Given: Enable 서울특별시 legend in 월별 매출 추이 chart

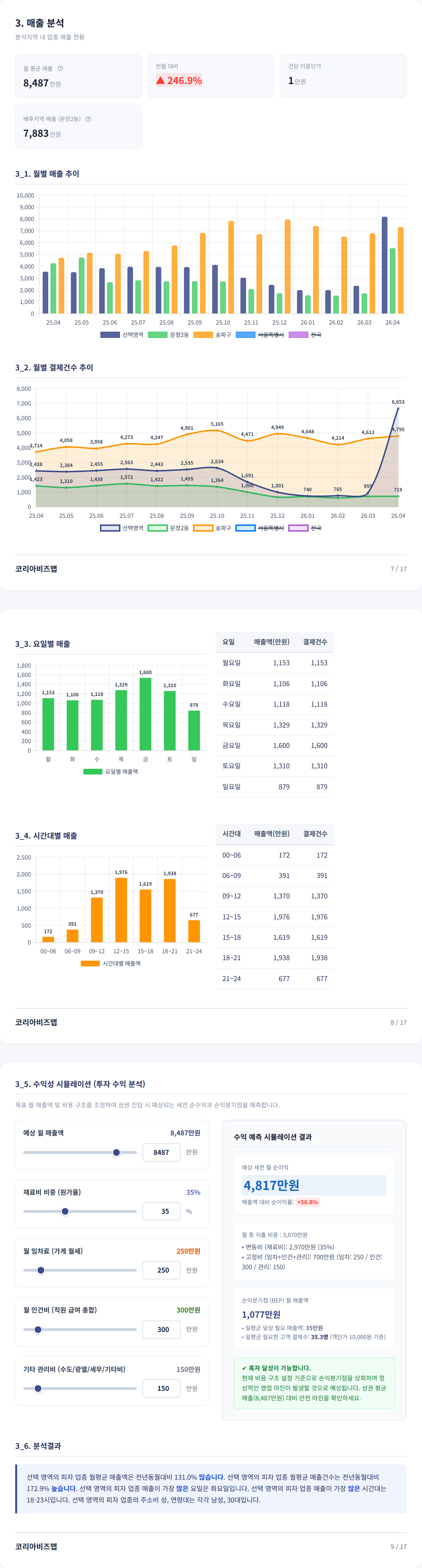Looking at the screenshot, I should click(260, 335).
